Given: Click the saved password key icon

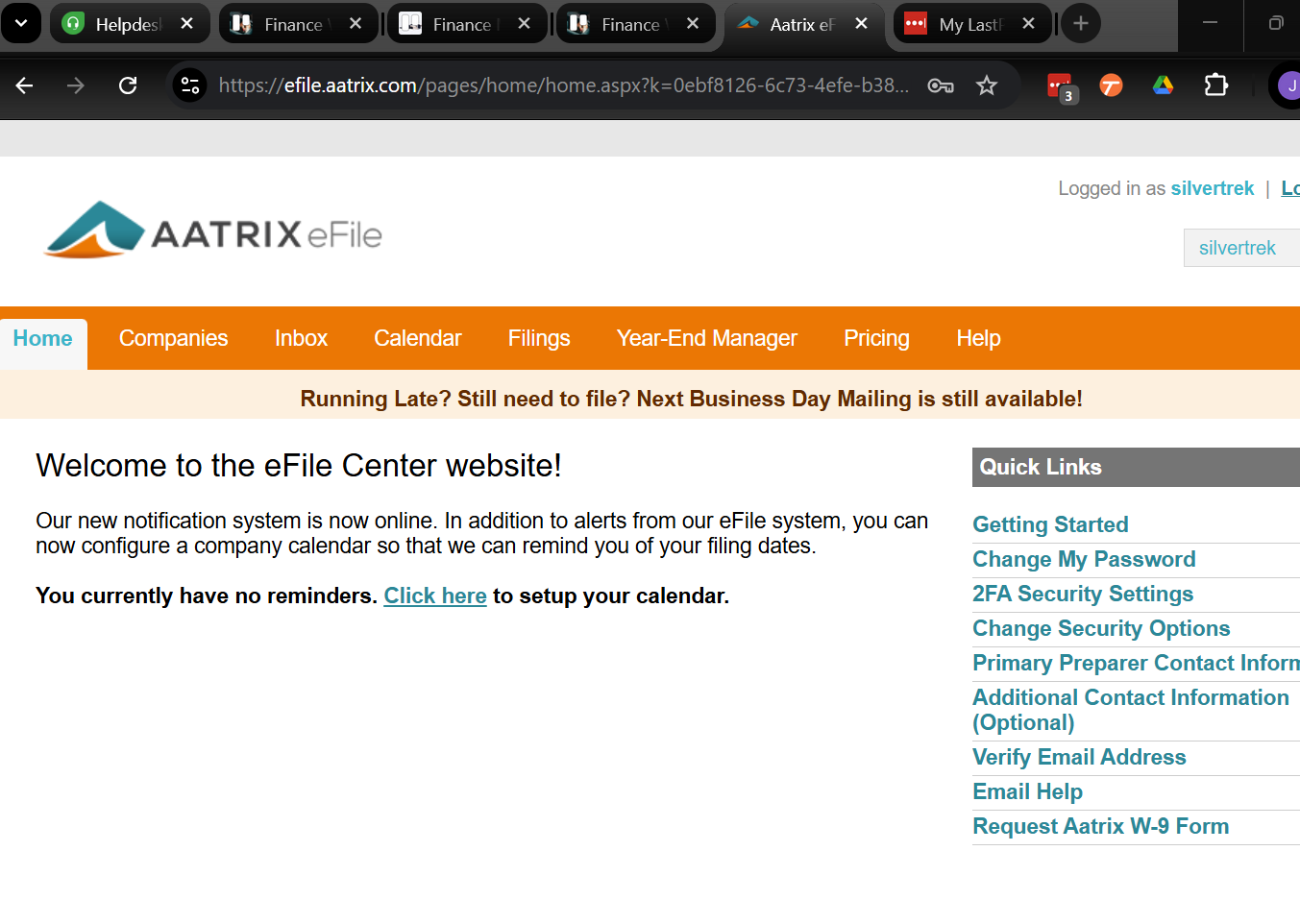Looking at the screenshot, I should click(x=941, y=85).
